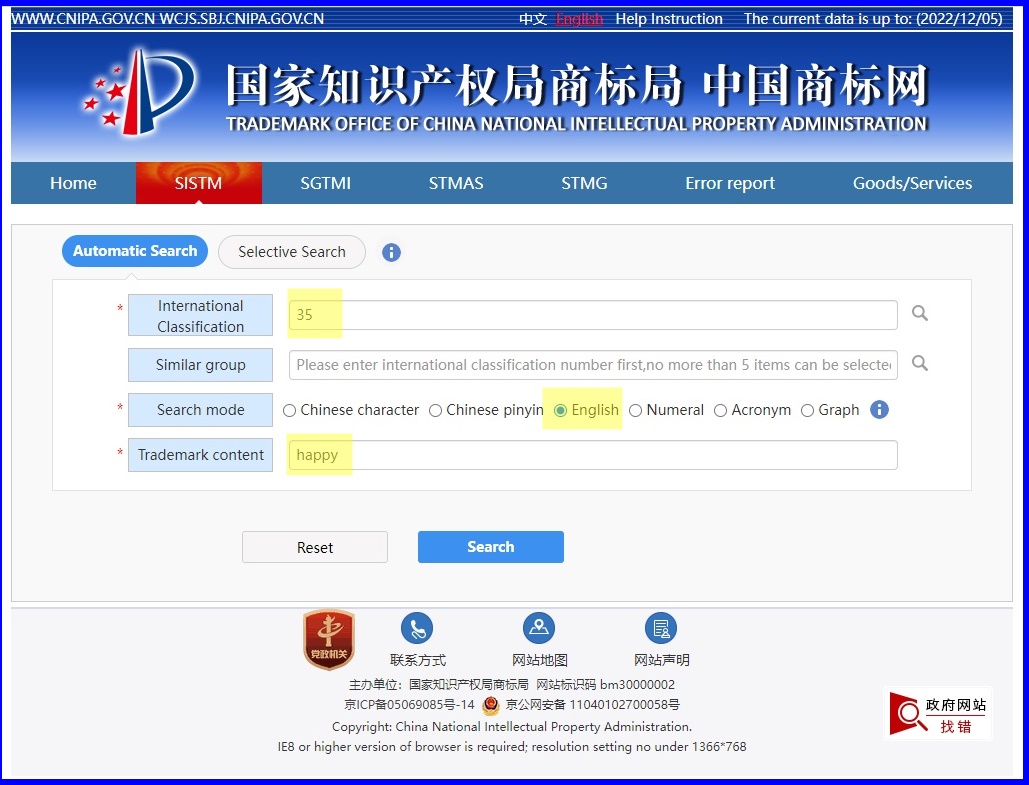Click the 京ICP备05069085号-14 link

[x=410, y=705]
